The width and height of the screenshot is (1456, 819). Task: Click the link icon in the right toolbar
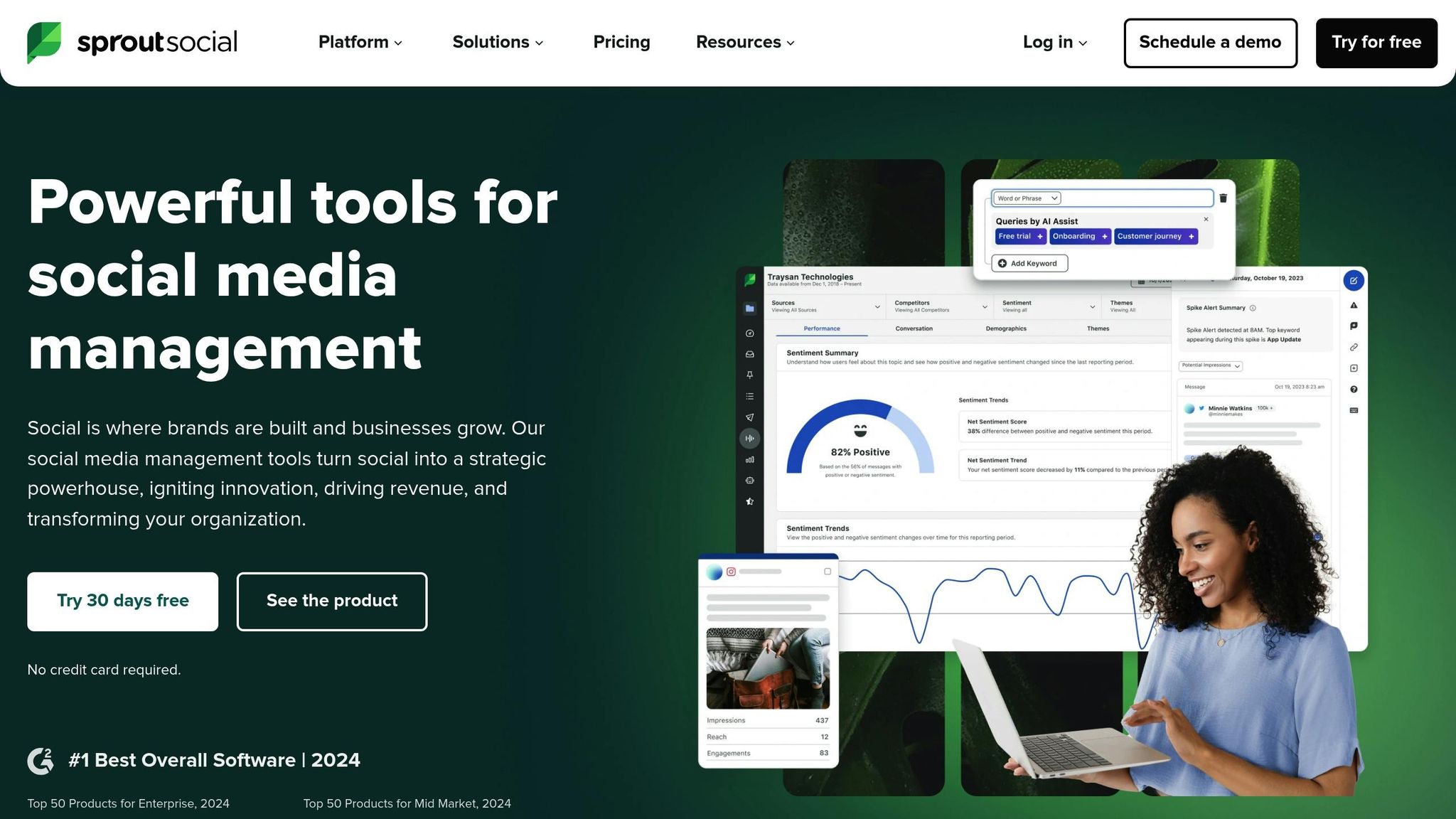pos(1354,347)
